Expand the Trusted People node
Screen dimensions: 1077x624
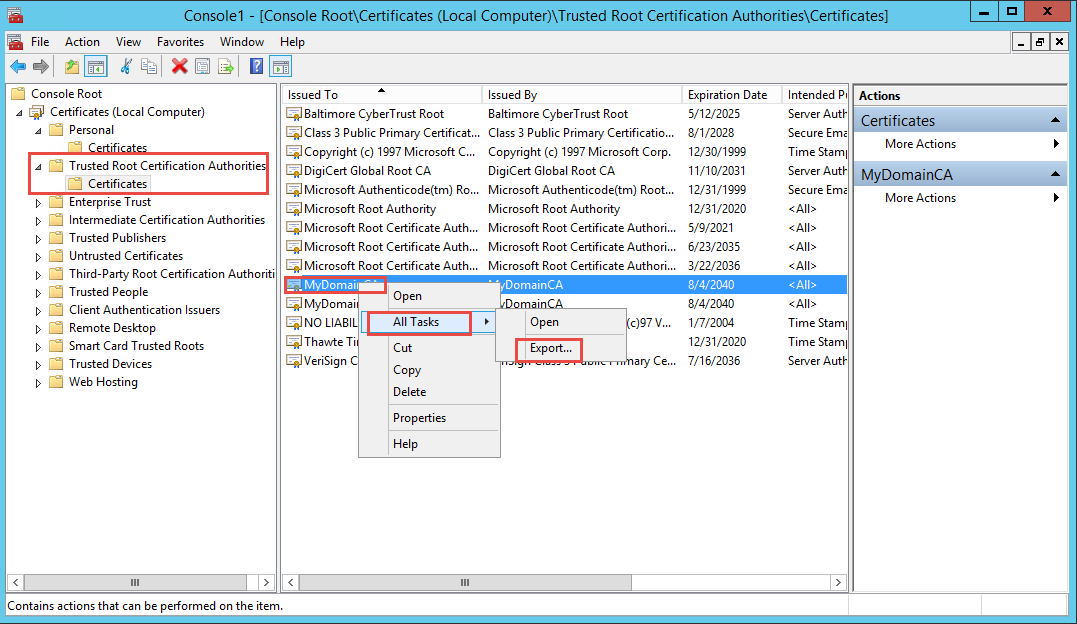click(38, 293)
